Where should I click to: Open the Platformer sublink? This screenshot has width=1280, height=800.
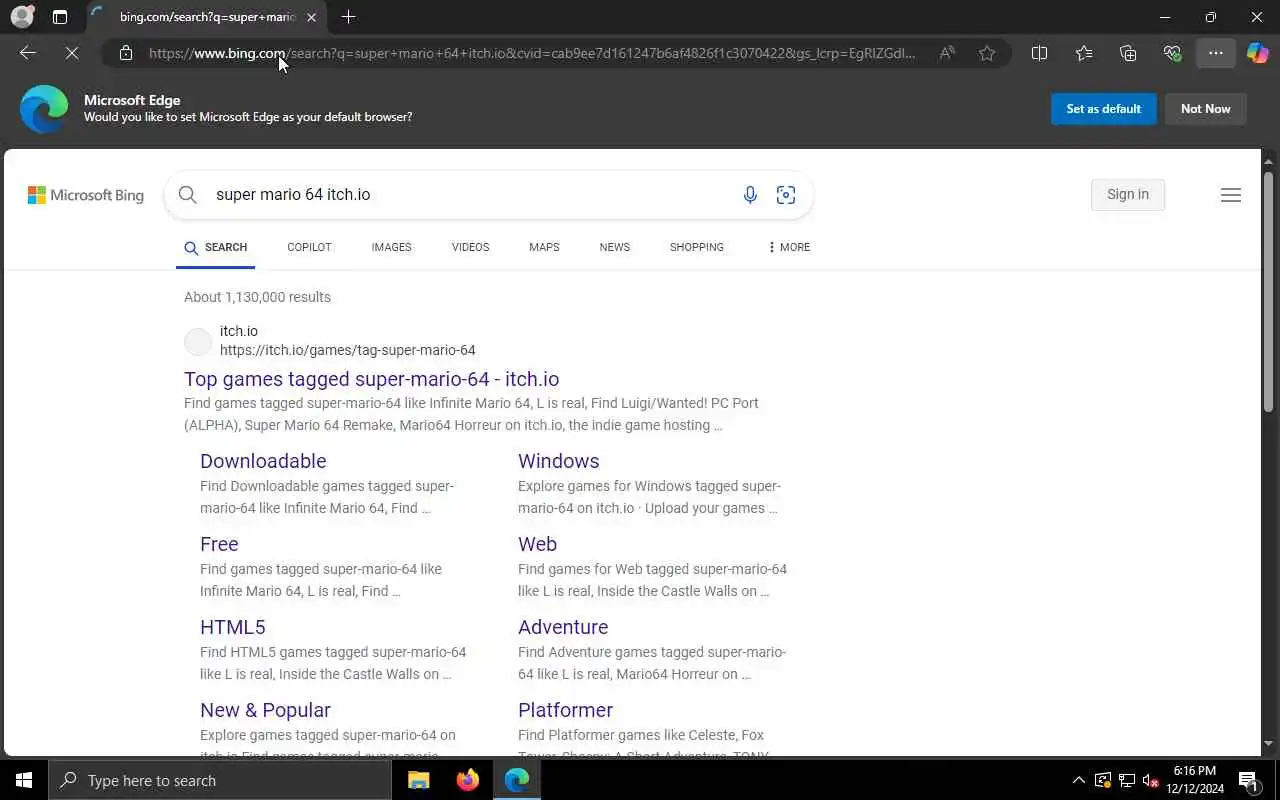click(x=565, y=710)
